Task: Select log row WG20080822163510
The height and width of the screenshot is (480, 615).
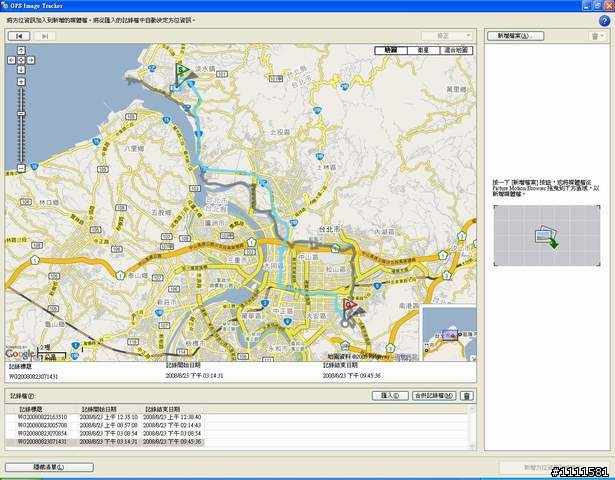Action: click(x=105, y=417)
